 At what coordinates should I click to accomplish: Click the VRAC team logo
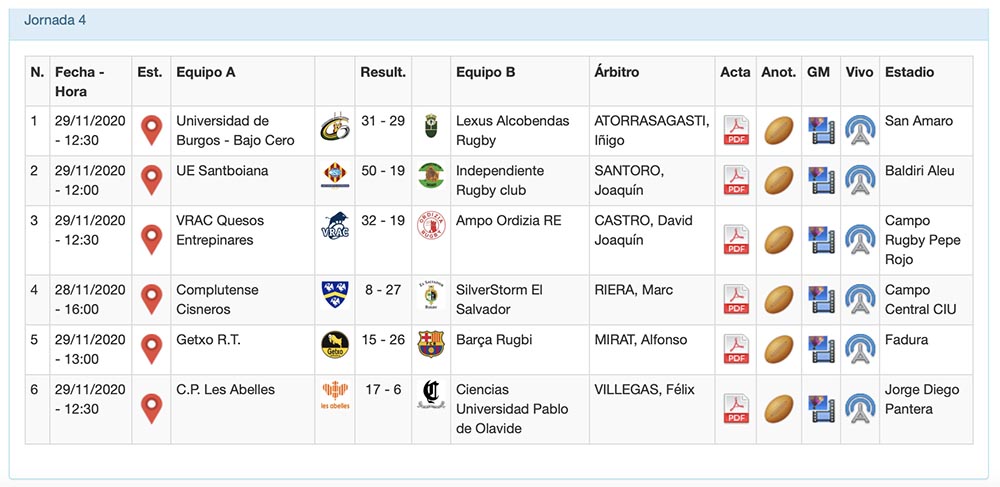tap(335, 224)
